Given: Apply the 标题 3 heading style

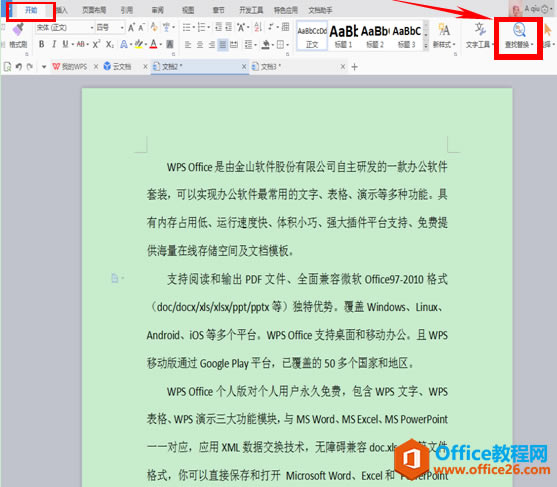Looking at the screenshot, I should (x=407, y=36).
